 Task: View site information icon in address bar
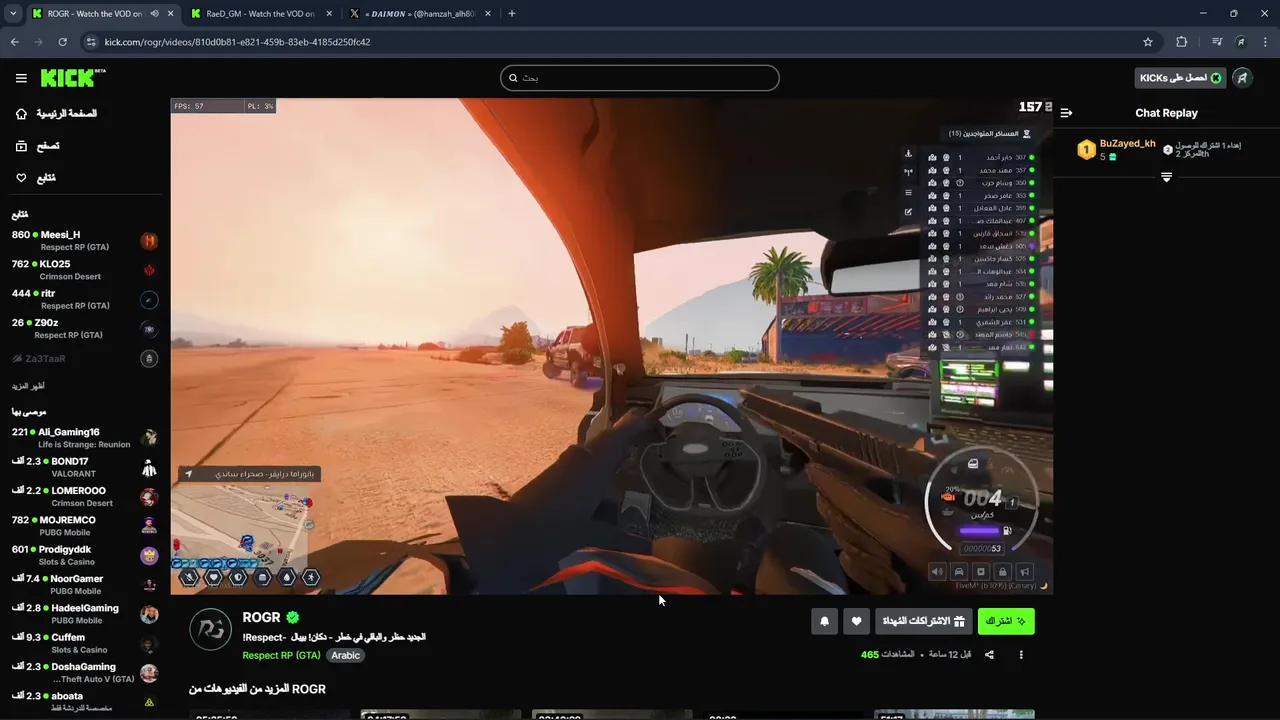coord(91,42)
